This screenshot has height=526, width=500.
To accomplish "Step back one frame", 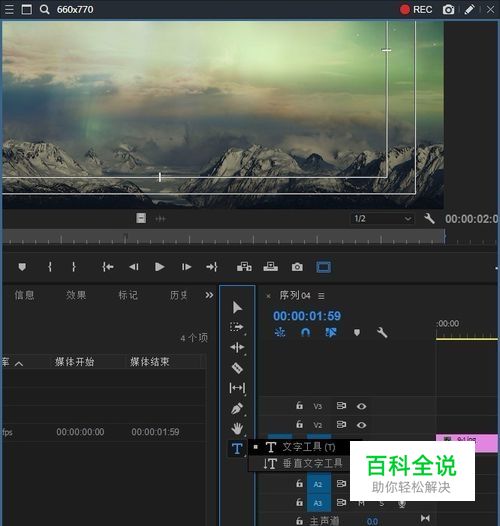I will (x=134, y=267).
